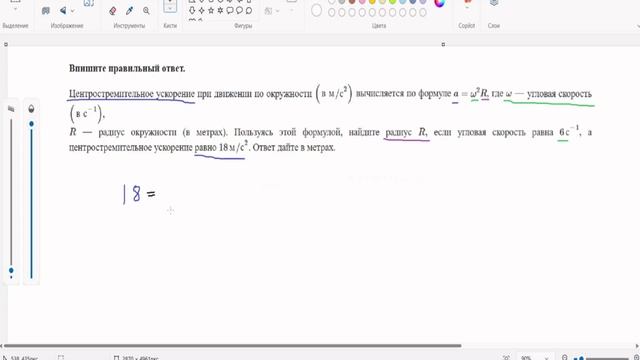Select the thought bubble callout shape
Viewport: 640px width, 360px height.
click(x=249, y=10)
